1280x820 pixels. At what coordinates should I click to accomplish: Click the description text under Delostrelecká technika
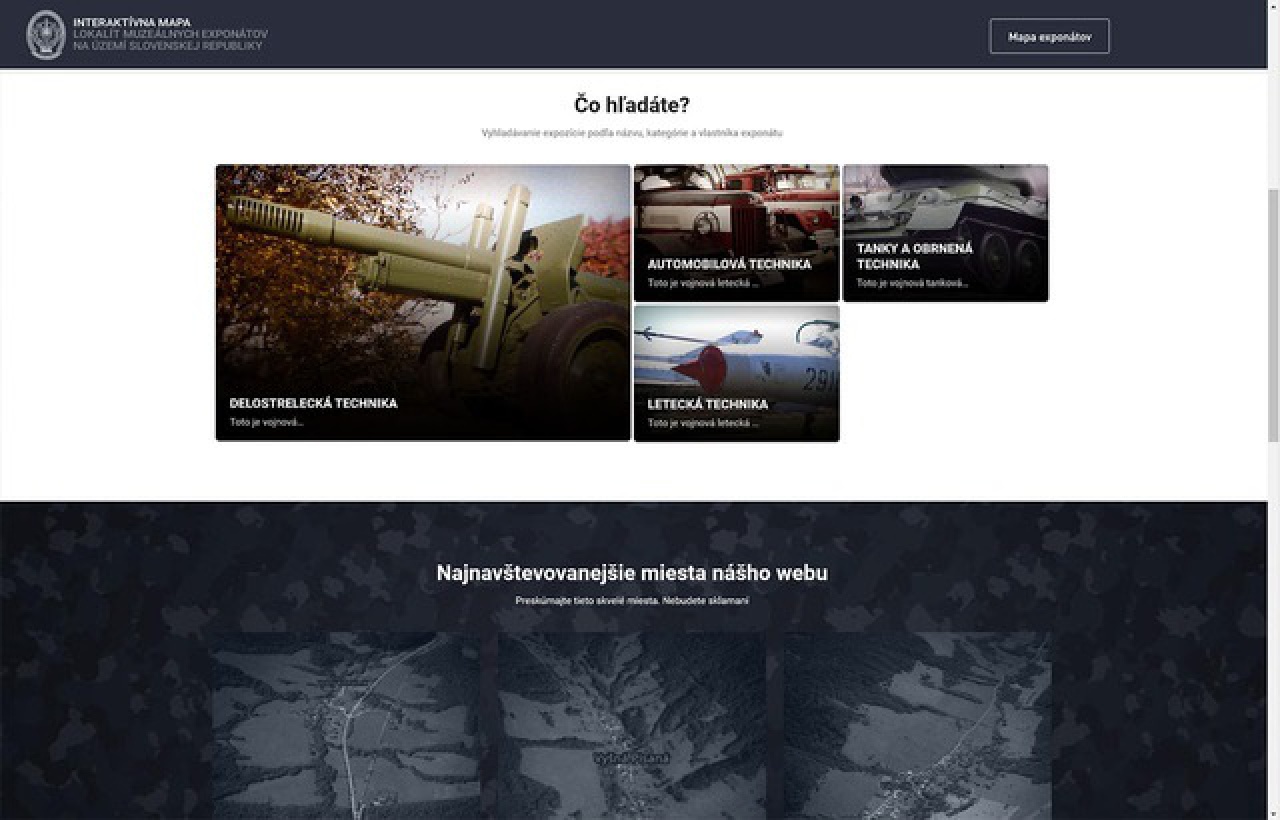266,422
